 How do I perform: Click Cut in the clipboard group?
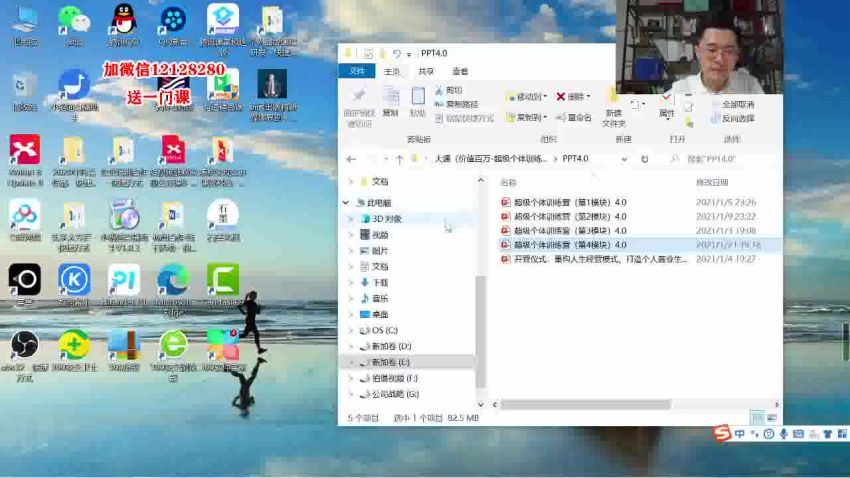[449, 91]
